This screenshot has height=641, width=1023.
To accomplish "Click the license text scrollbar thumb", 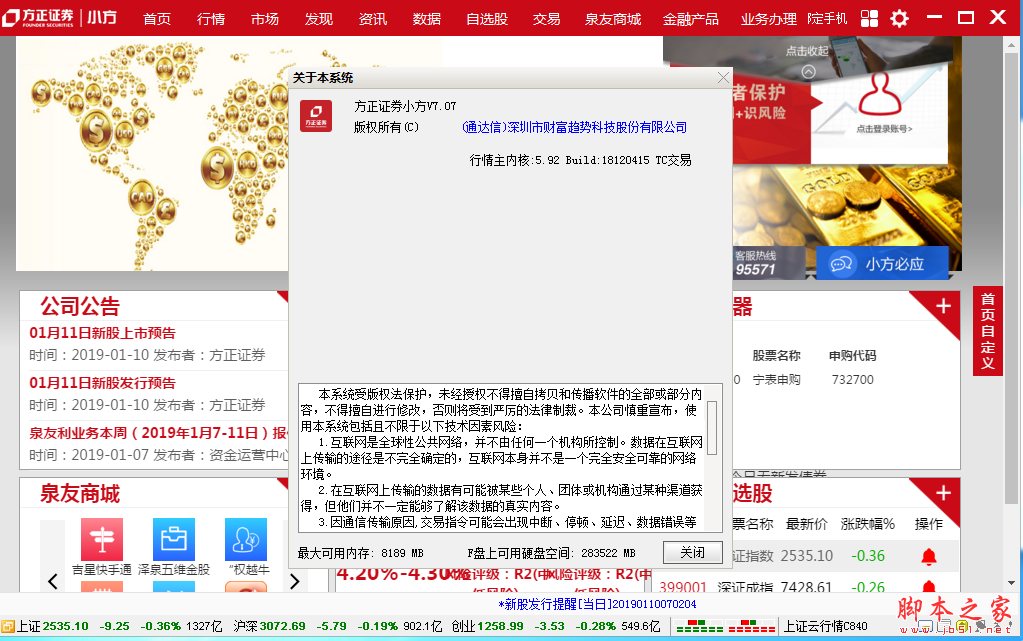I will coord(712,428).
